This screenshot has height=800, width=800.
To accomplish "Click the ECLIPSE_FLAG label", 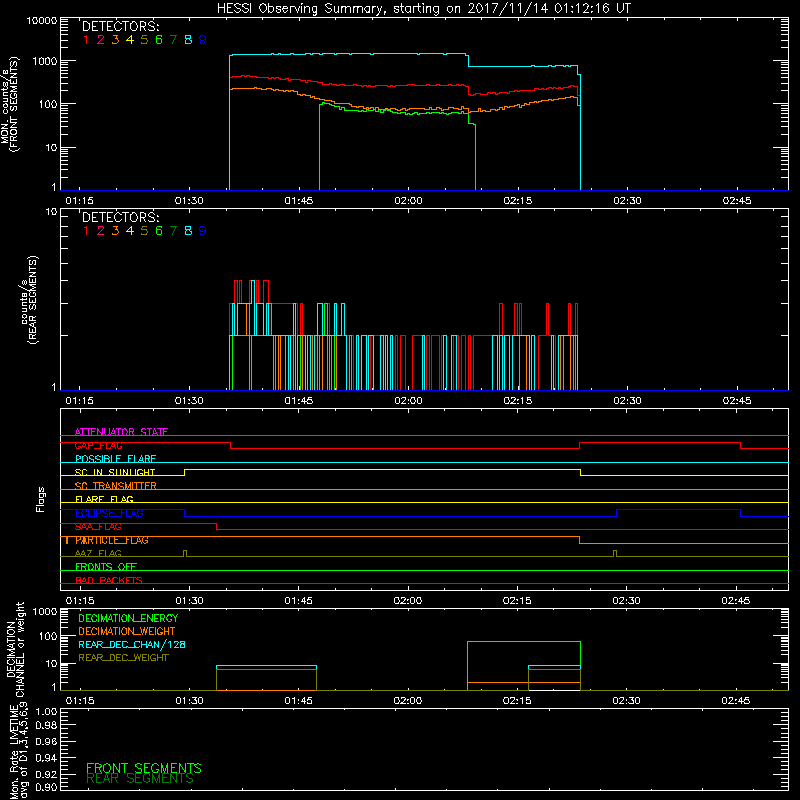I will click(x=109, y=513).
